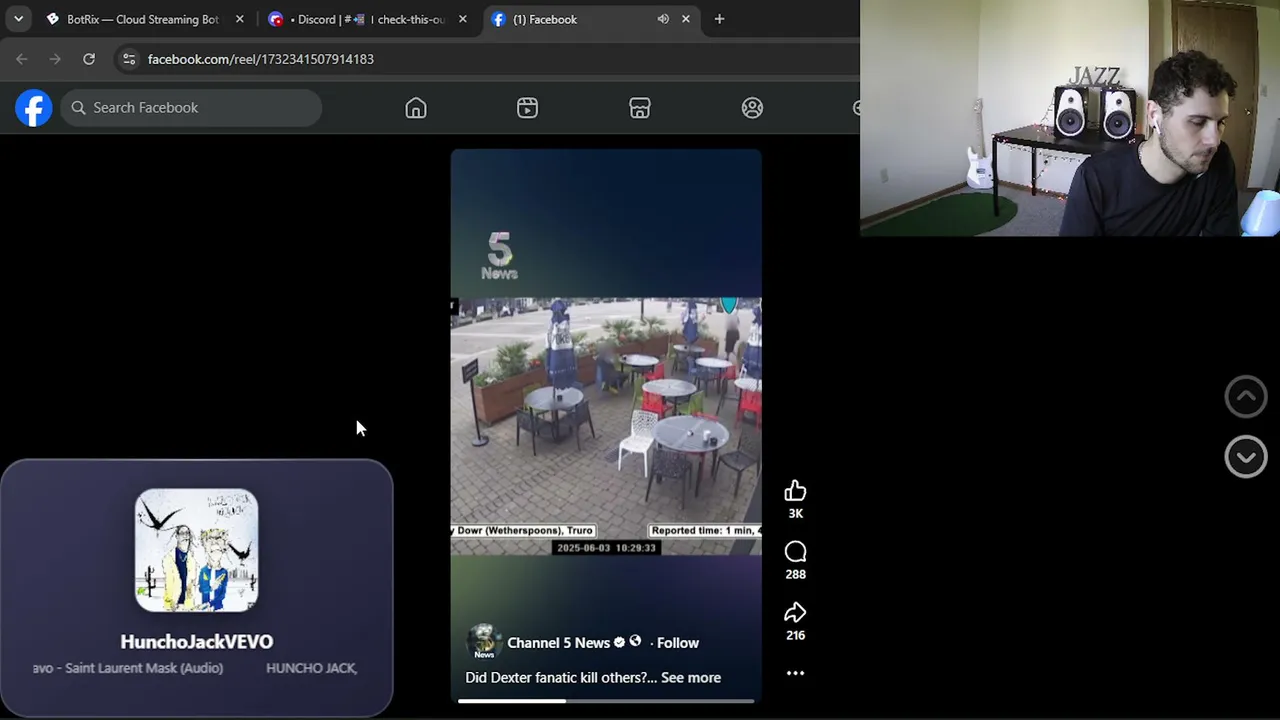The width and height of the screenshot is (1280, 720).
Task: Pause the reel by clicking the video
Action: tap(606, 425)
